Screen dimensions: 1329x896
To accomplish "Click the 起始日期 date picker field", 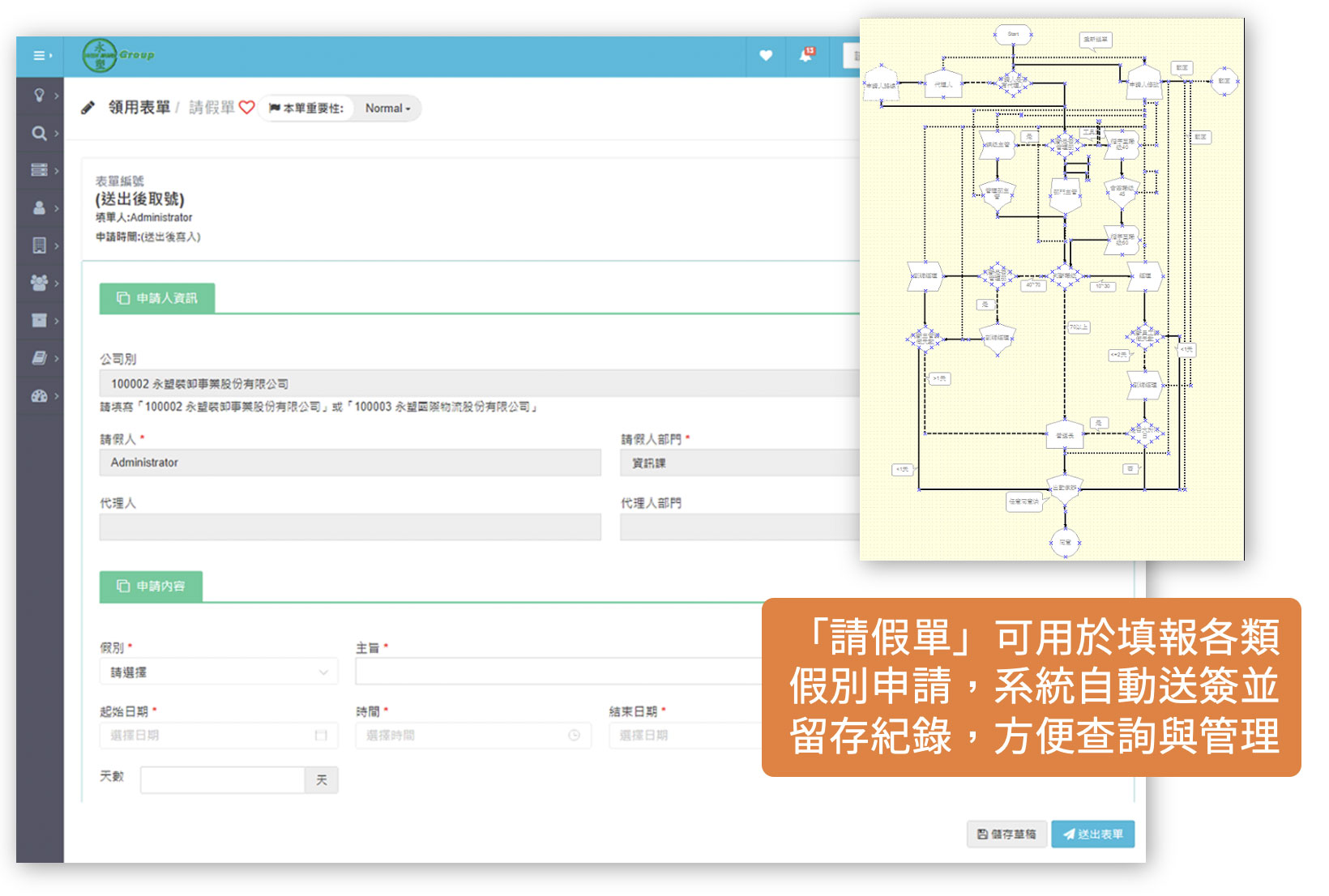I will pyautogui.click(x=219, y=736).
